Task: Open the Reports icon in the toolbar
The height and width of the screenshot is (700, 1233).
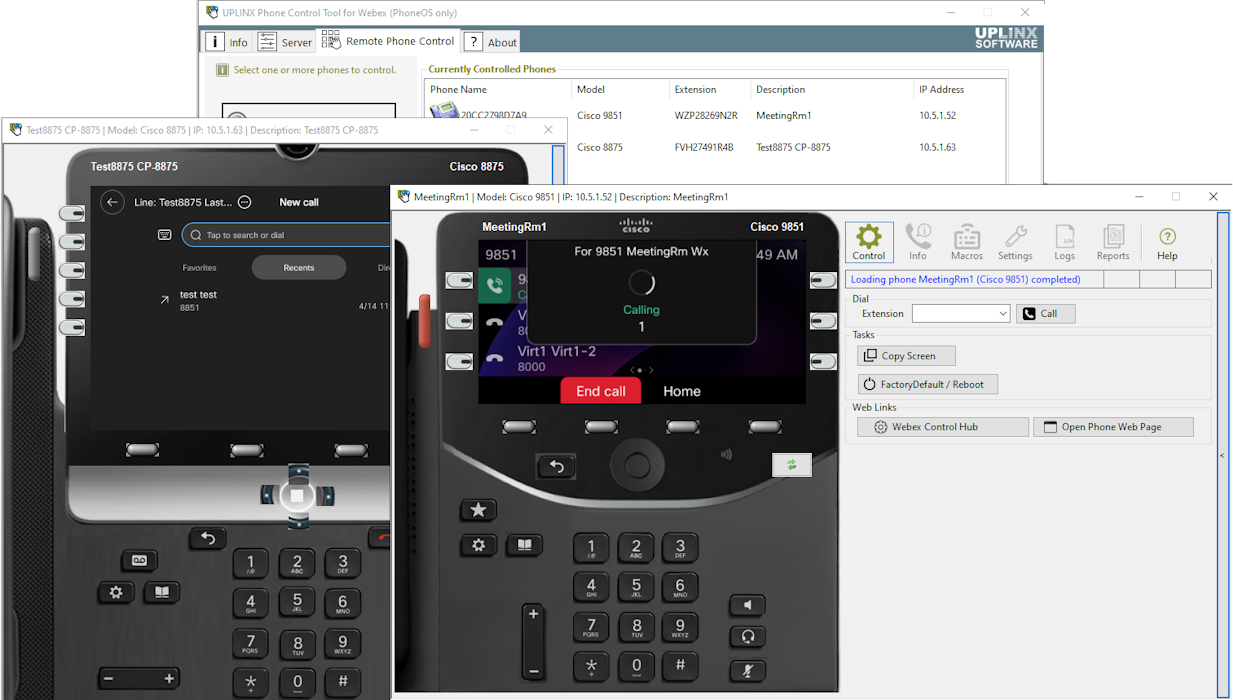Action: tap(1113, 243)
